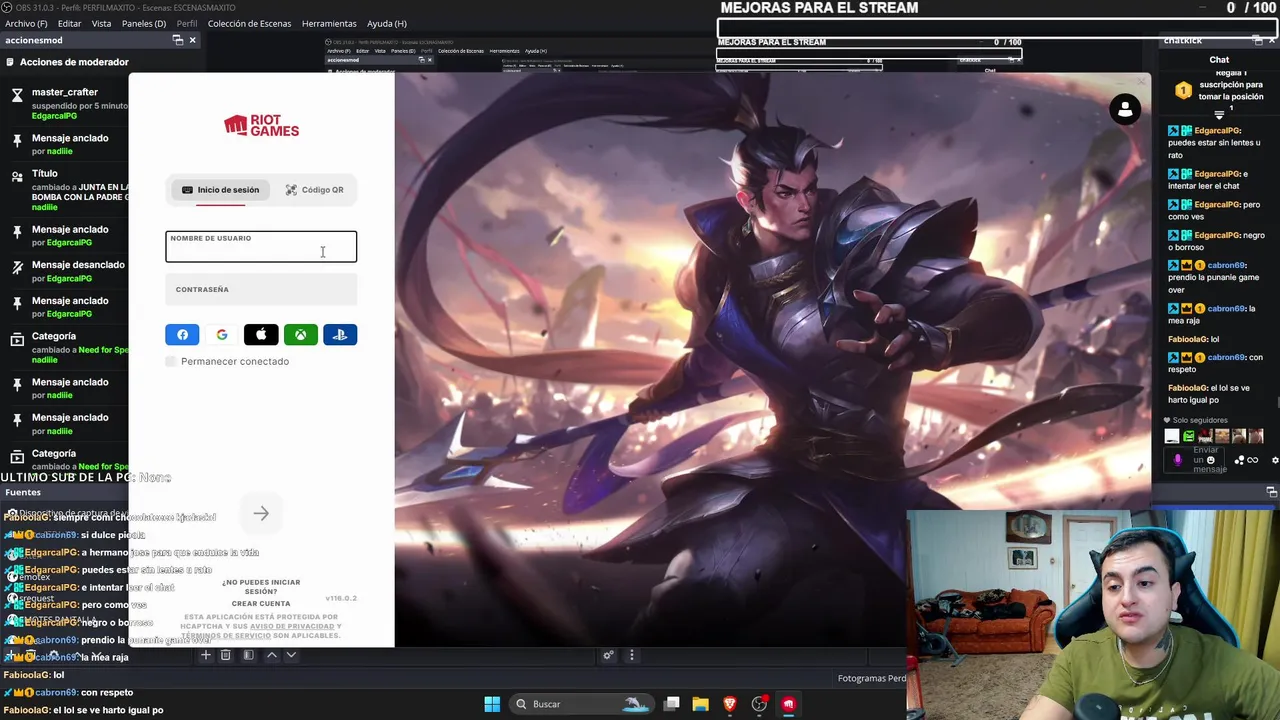
Task: Open Task View from taskbar
Action: click(672, 704)
